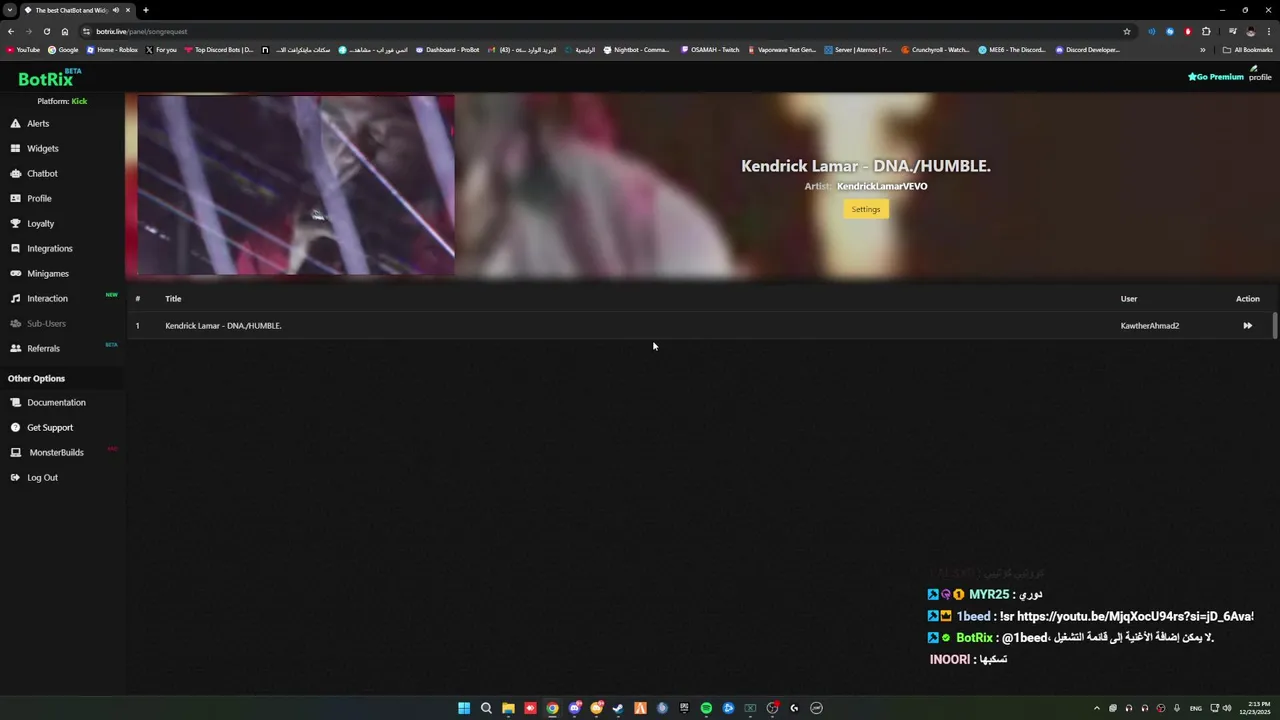1280x720 pixels.
Task: Skip the Kendrick Lamar song in queue
Action: pos(1247,325)
